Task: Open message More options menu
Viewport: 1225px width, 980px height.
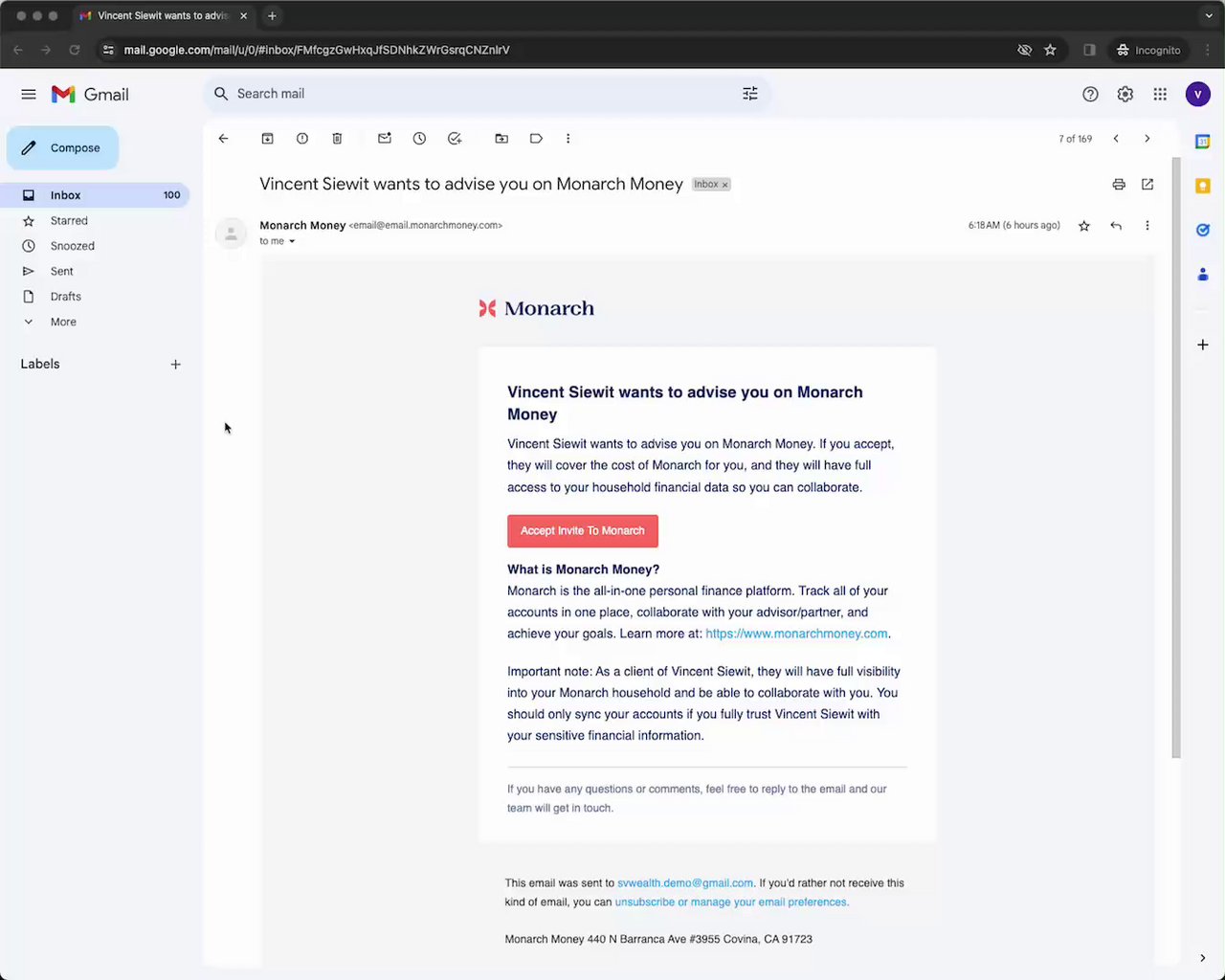Action: 1147,226
